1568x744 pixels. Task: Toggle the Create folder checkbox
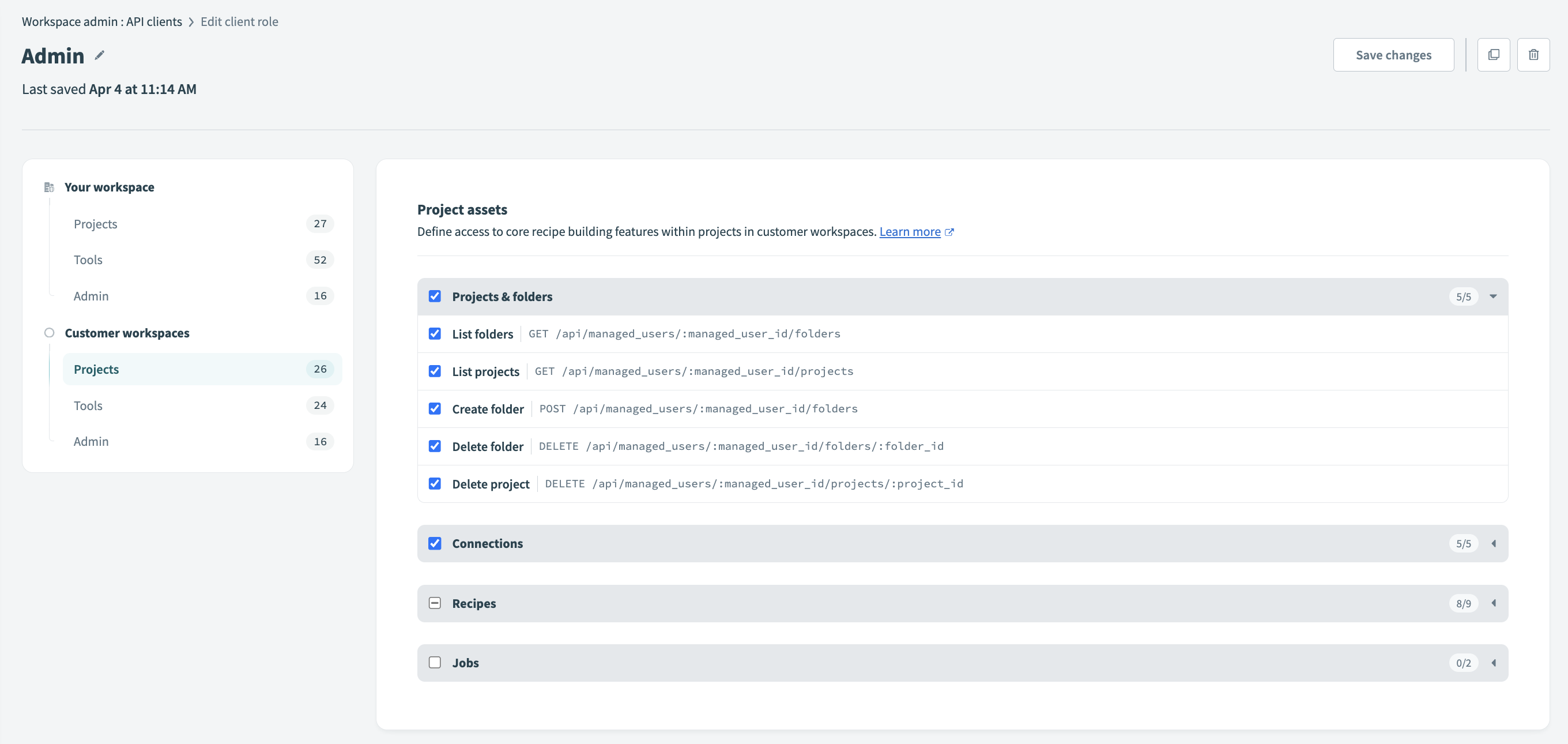(x=435, y=408)
